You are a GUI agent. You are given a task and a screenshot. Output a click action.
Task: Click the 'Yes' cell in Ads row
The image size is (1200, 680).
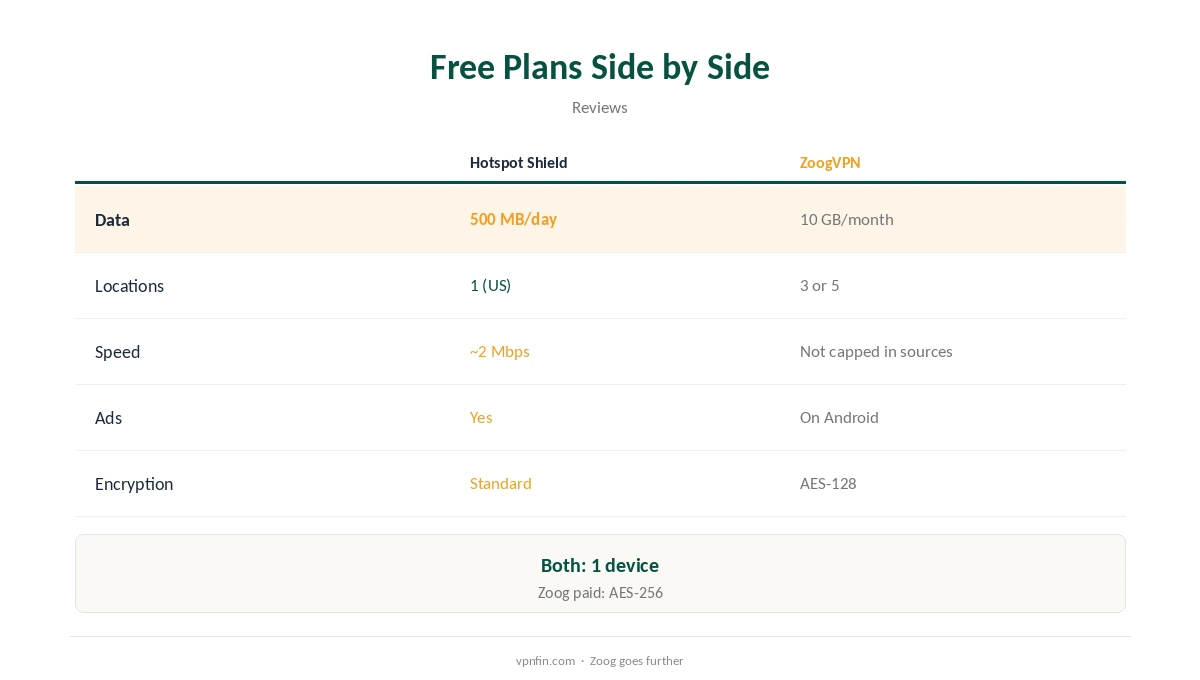(481, 417)
